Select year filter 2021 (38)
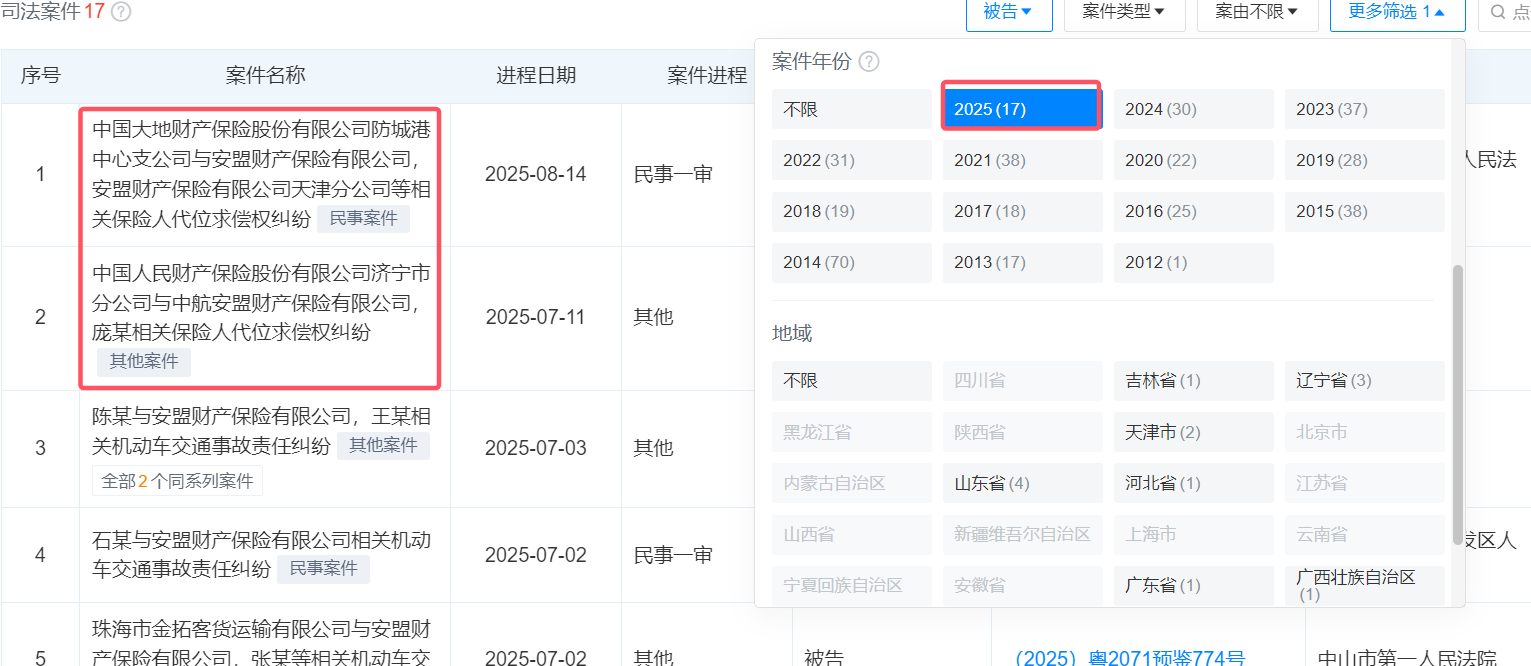 coord(1023,160)
